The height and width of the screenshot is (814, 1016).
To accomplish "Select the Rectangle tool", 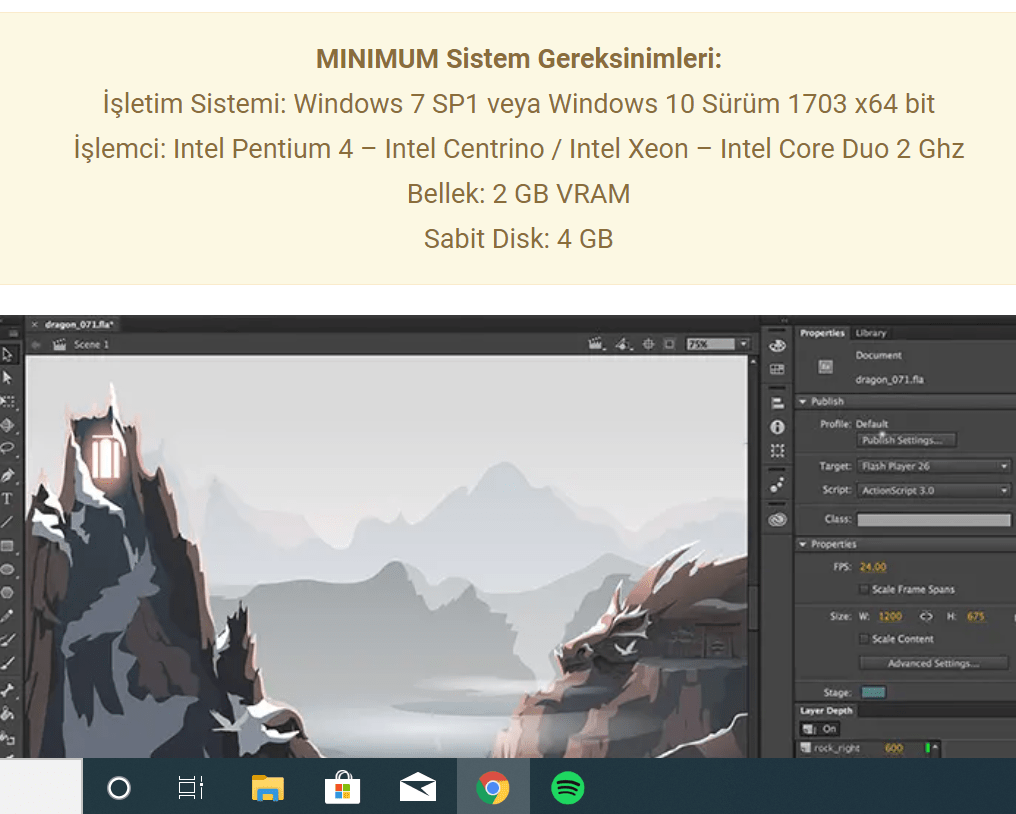I will tap(8, 546).
